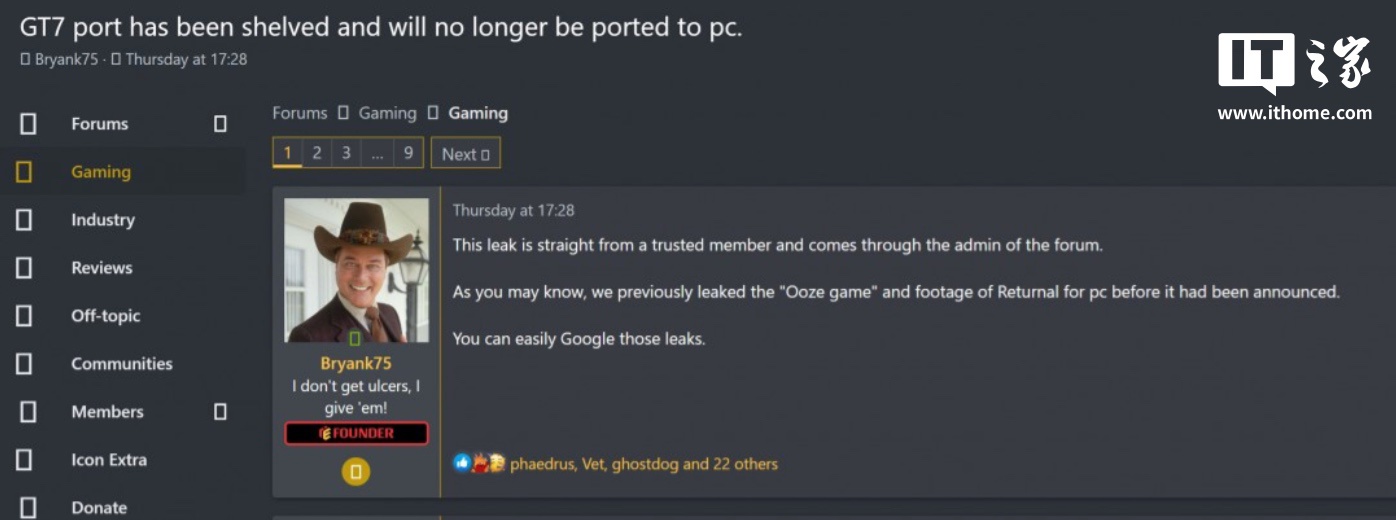Expand the Members submenu arrow
The width and height of the screenshot is (1396, 520).
click(220, 412)
